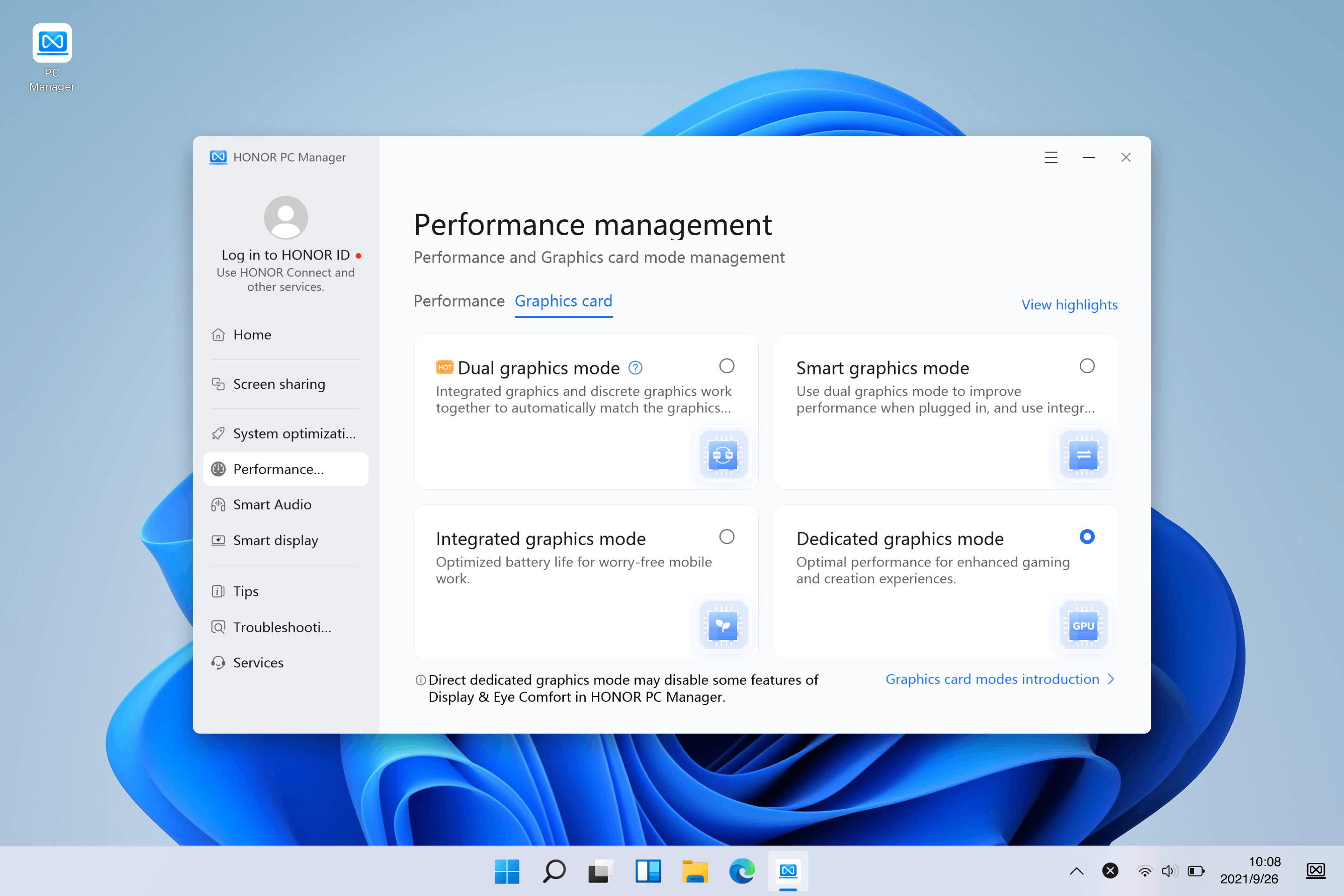Image resolution: width=1344 pixels, height=896 pixels.
Task: Click the Integrated graphics leaf chip icon
Action: 723,626
